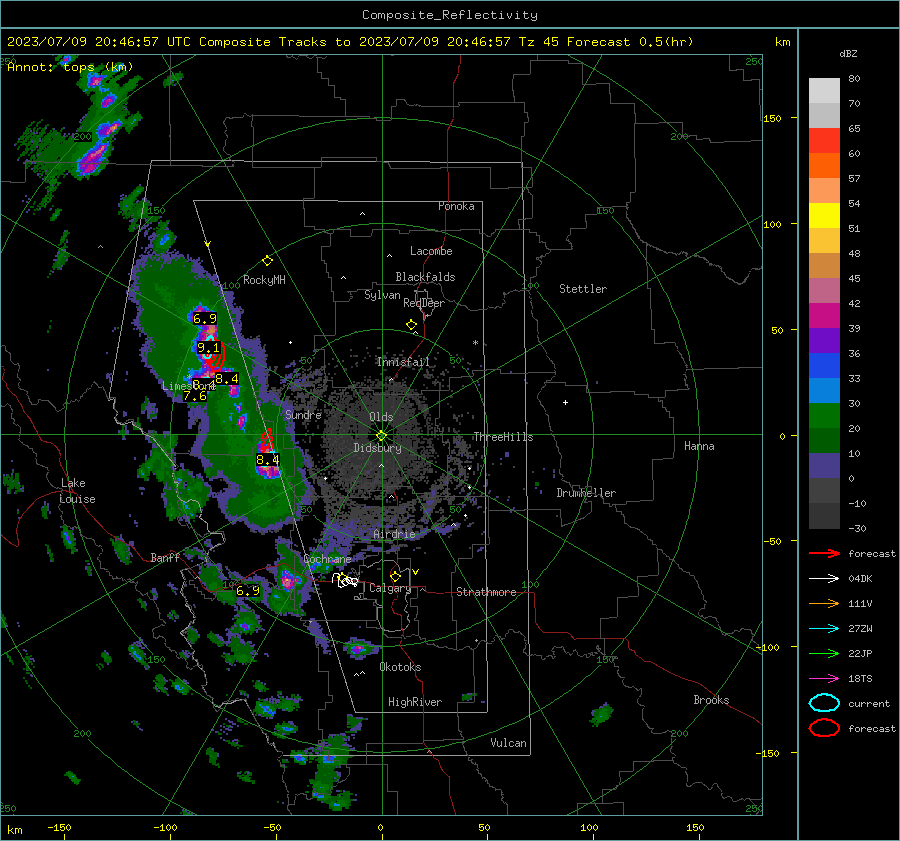Click the ThreeHills city label

click(503, 437)
